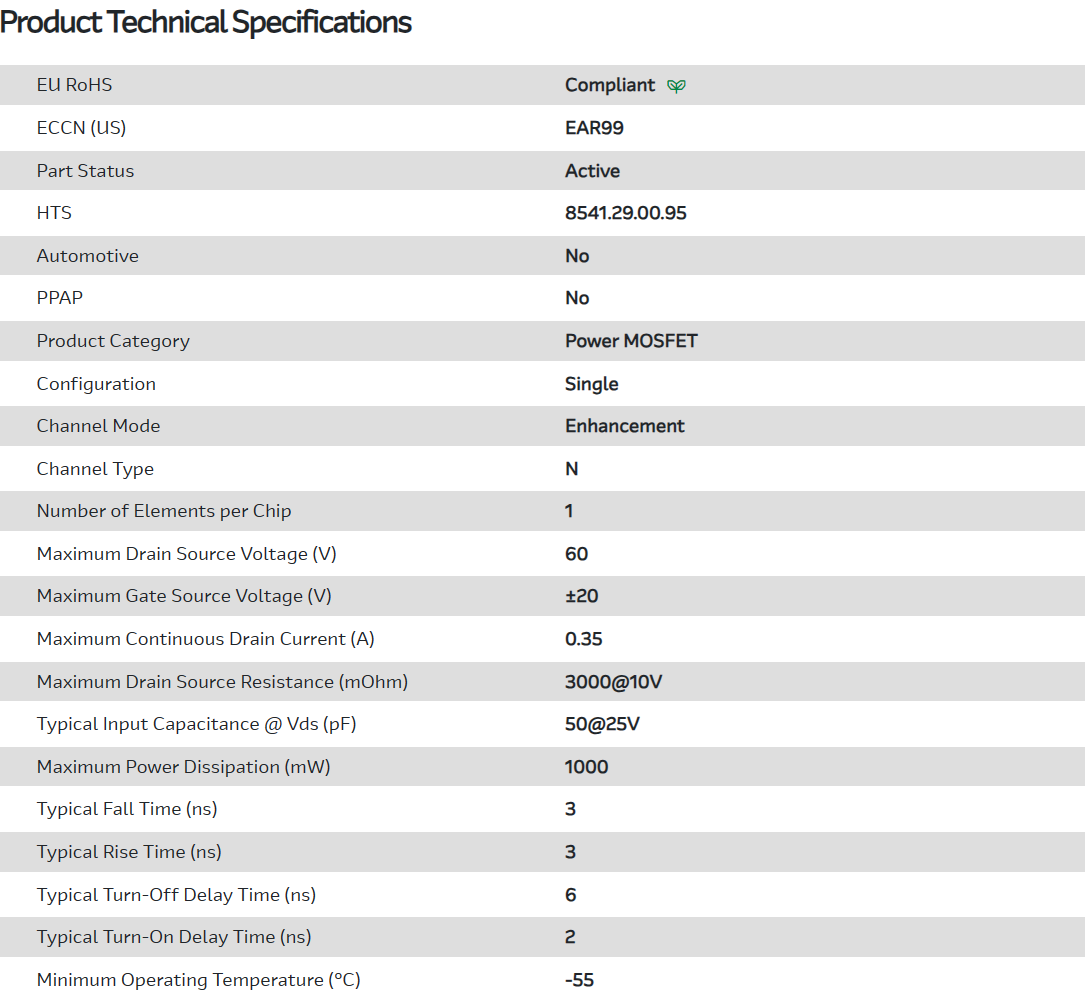1085x997 pixels.
Task: Select the Part Status Active value
Action: (x=592, y=171)
